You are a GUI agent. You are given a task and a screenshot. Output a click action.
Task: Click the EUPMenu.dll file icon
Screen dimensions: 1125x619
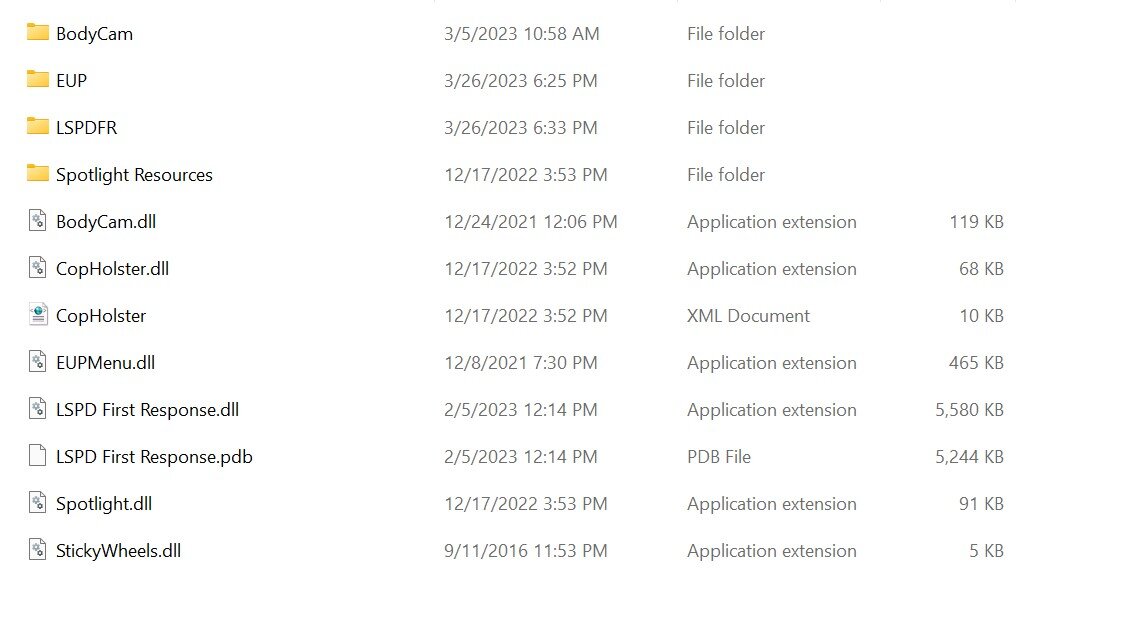tap(38, 362)
